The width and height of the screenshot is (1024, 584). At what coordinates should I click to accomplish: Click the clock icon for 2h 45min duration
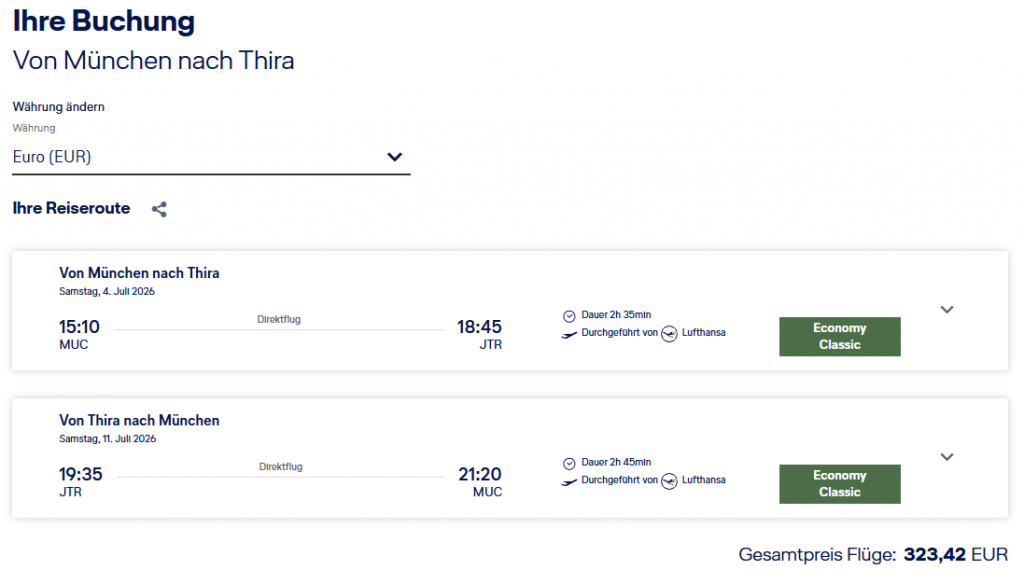(x=569, y=463)
